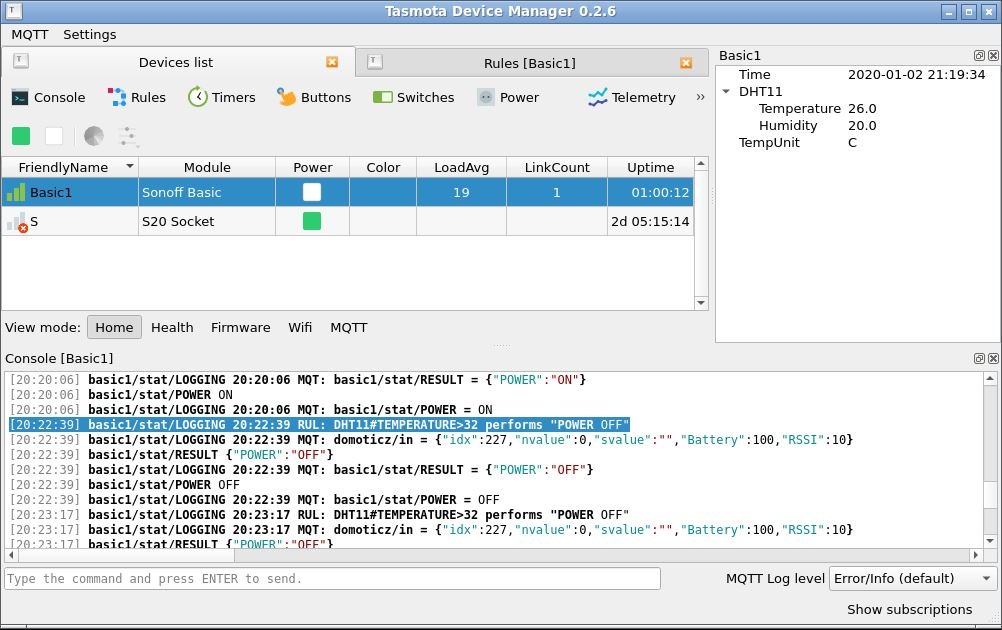Click offline signal icon of device S
The width and height of the screenshot is (1002, 630).
(17, 222)
